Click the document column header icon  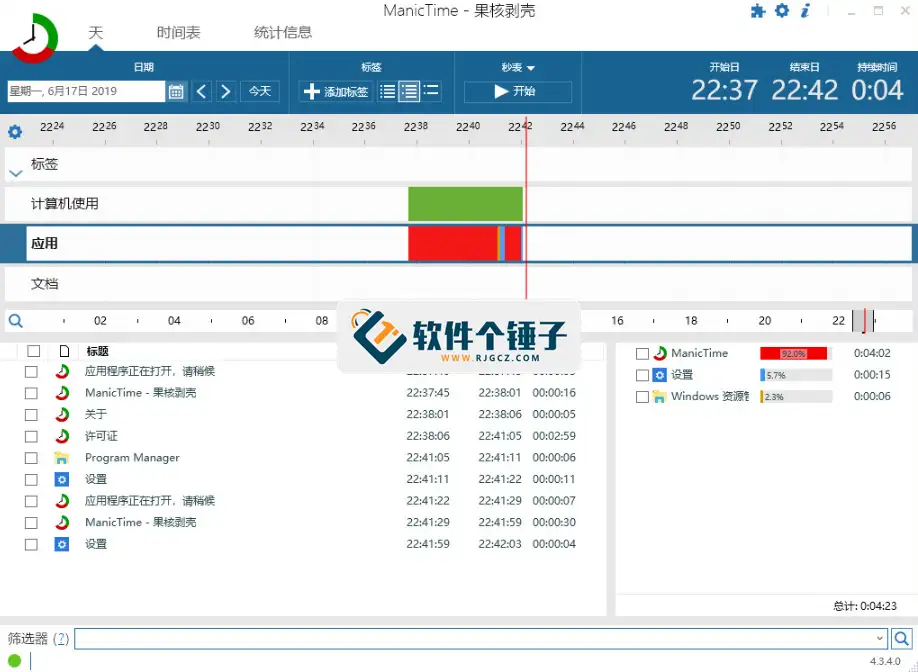pos(64,351)
